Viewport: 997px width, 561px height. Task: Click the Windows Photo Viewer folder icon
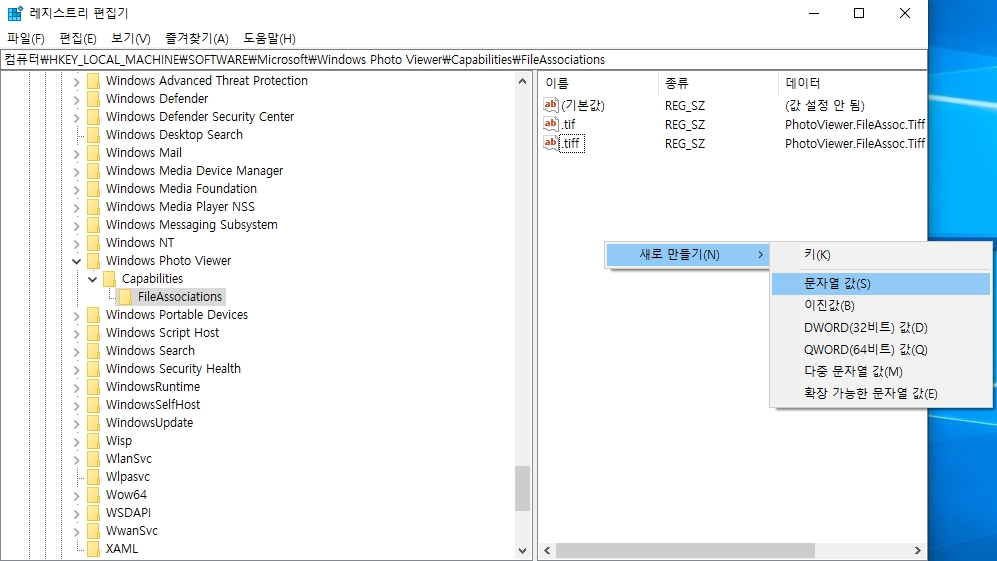click(x=93, y=261)
